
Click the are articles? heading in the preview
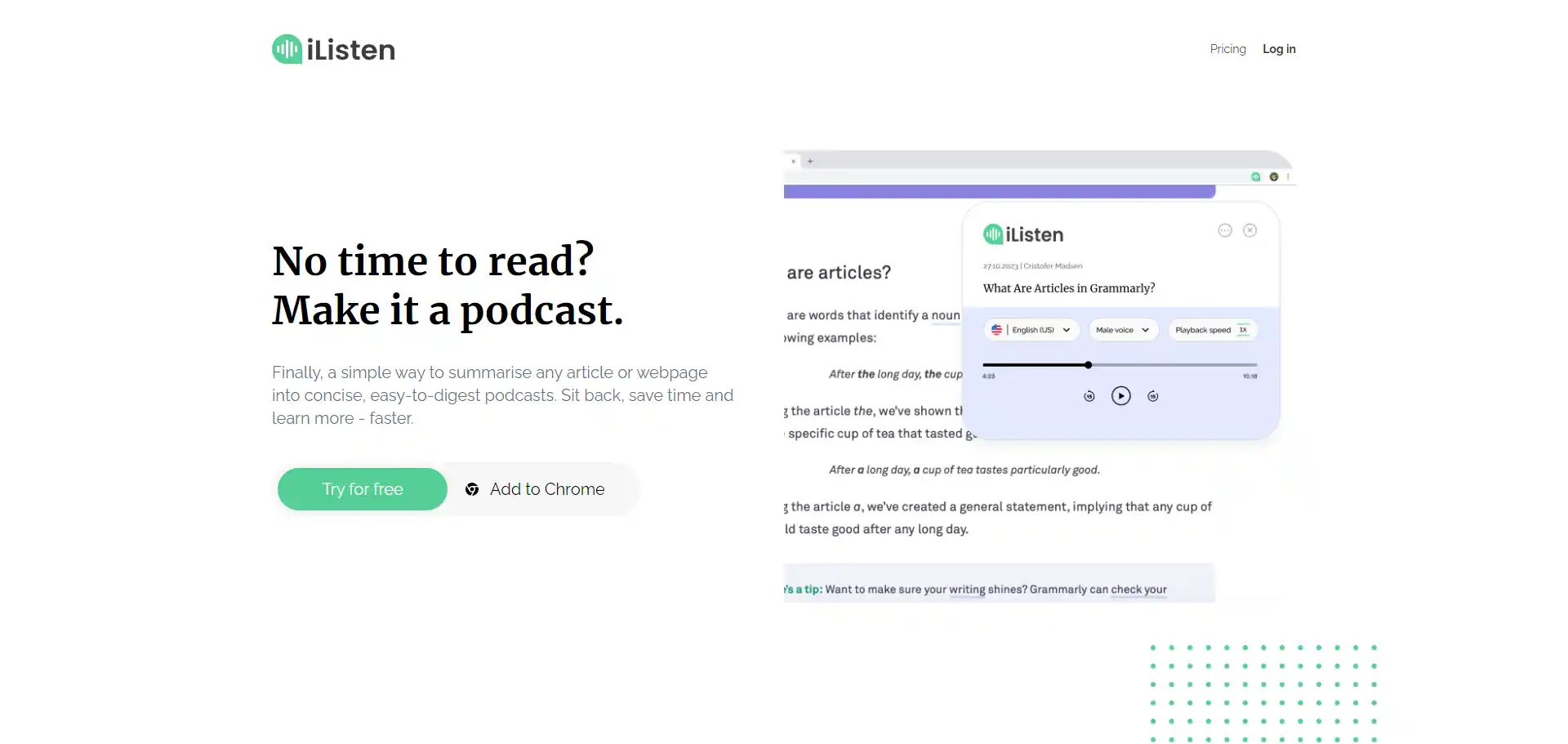(839, 273)
